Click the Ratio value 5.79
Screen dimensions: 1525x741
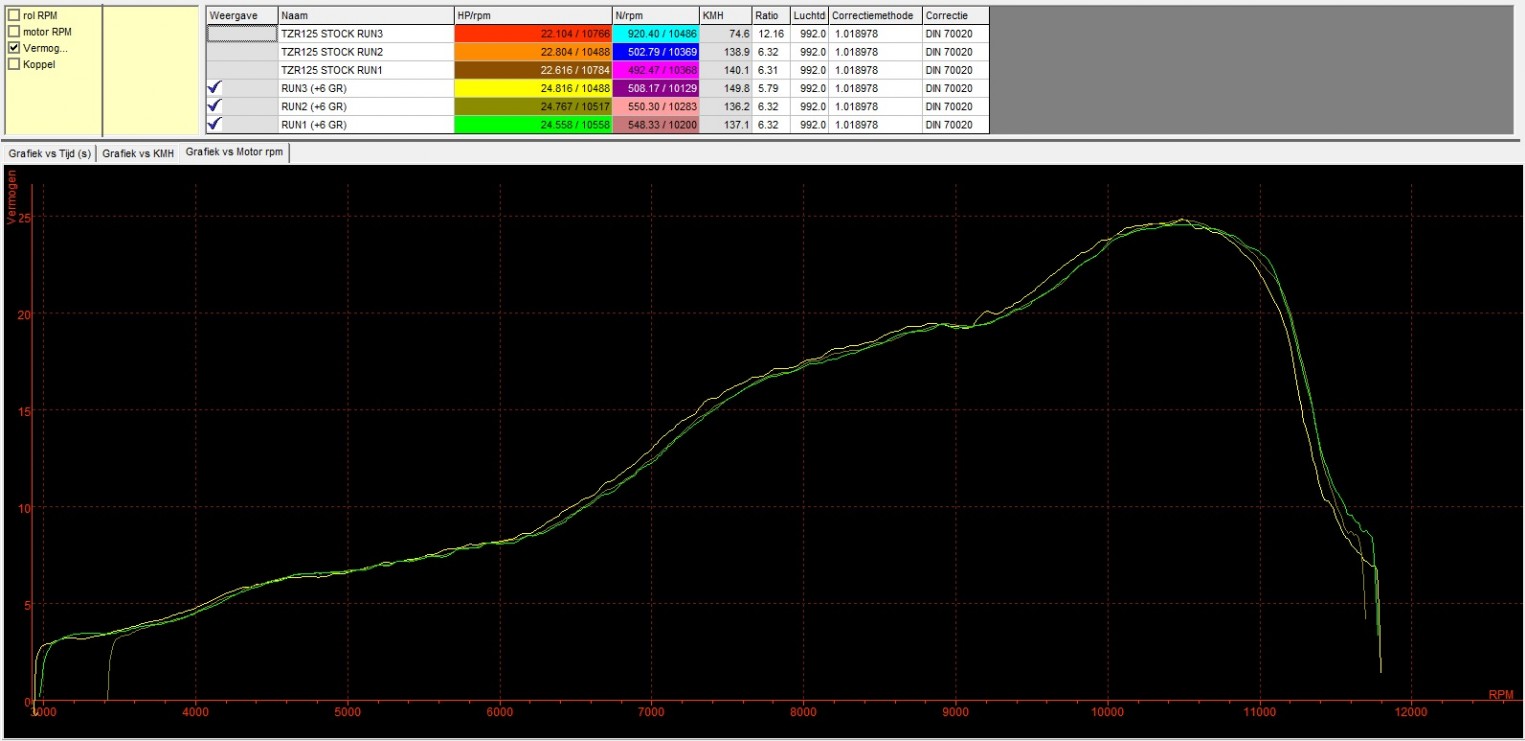tap(771, 88)
